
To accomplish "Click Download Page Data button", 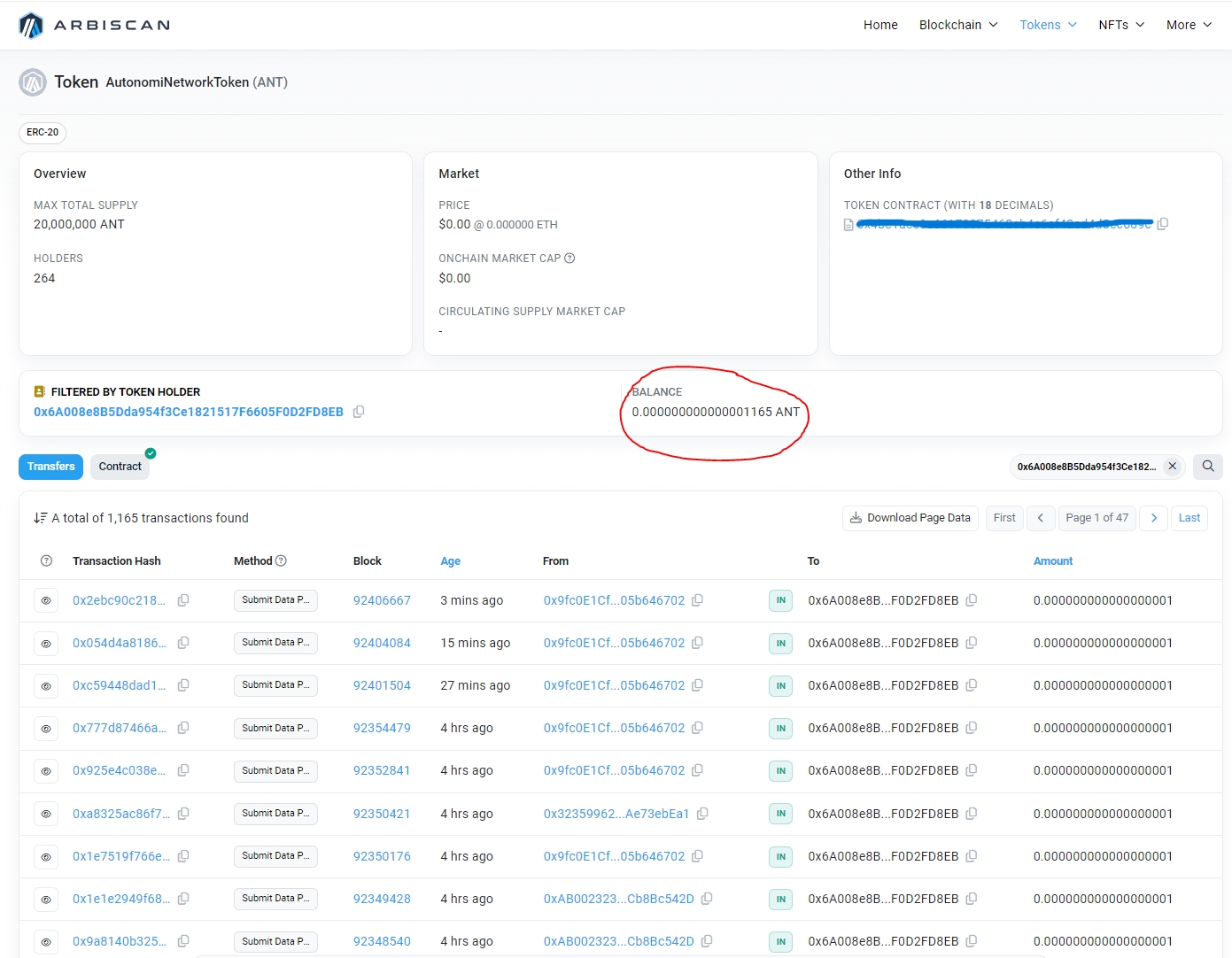I will click(910, 518).
